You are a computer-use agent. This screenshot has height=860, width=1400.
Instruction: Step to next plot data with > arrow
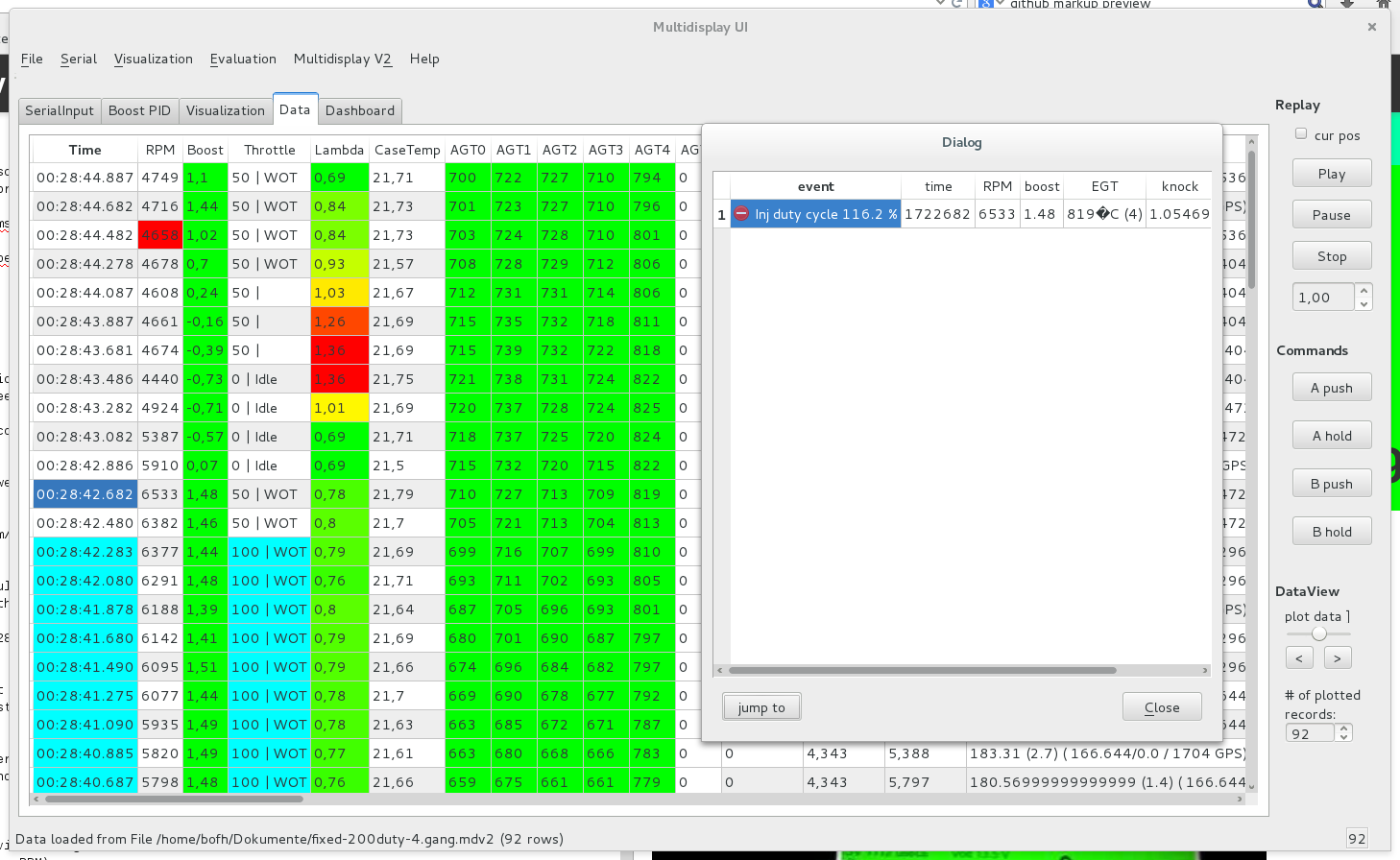click(1340, 657)
